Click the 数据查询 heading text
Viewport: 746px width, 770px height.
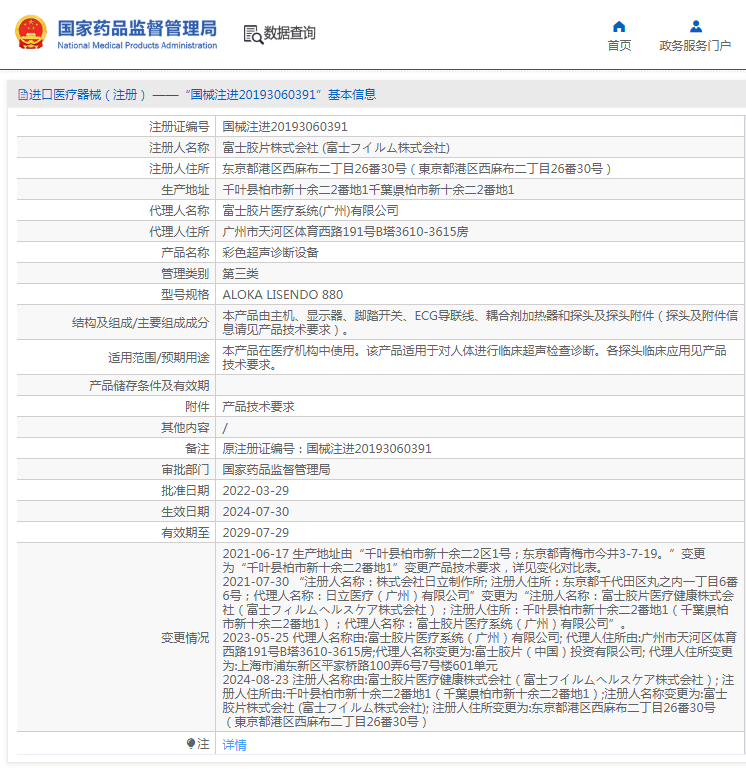[289, 33]
